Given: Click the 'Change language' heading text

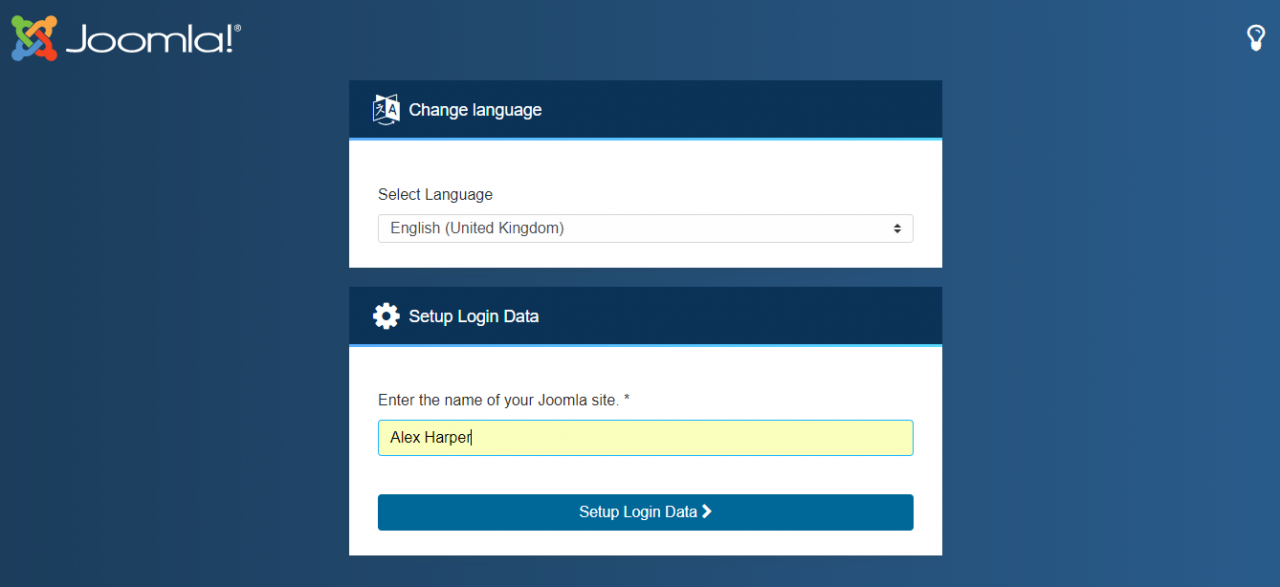Looking at the screenshot, I should pyautogui.click(x=475, y=110).
